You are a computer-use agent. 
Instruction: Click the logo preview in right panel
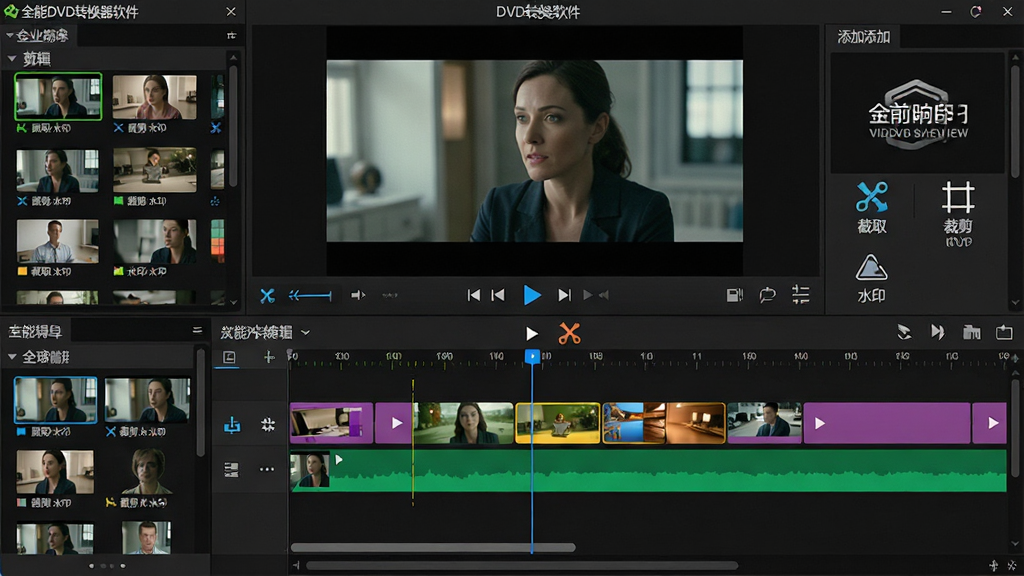coord(918,113)
